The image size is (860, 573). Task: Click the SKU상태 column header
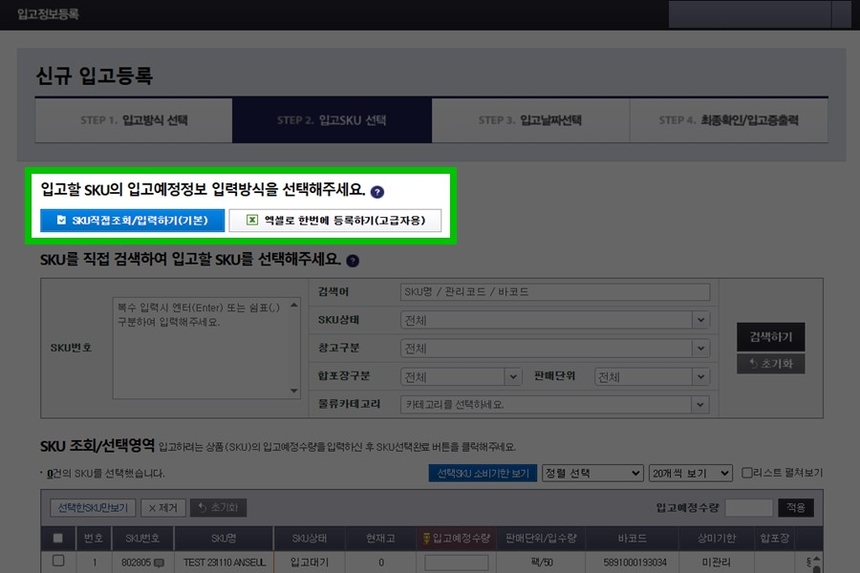click(309, 538)
